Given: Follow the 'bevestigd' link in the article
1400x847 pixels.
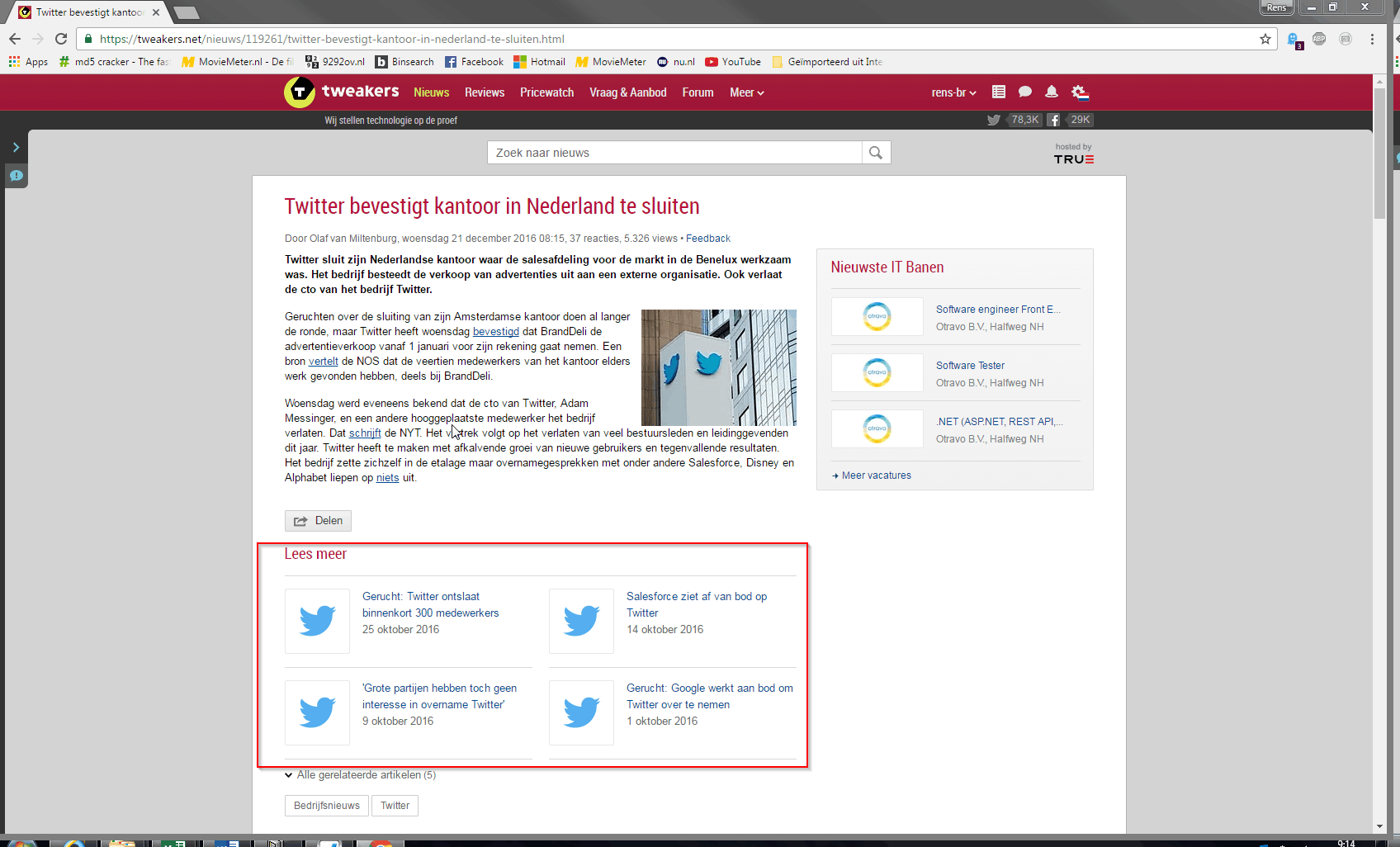Looking at the screenshot, I should point(496,332).
